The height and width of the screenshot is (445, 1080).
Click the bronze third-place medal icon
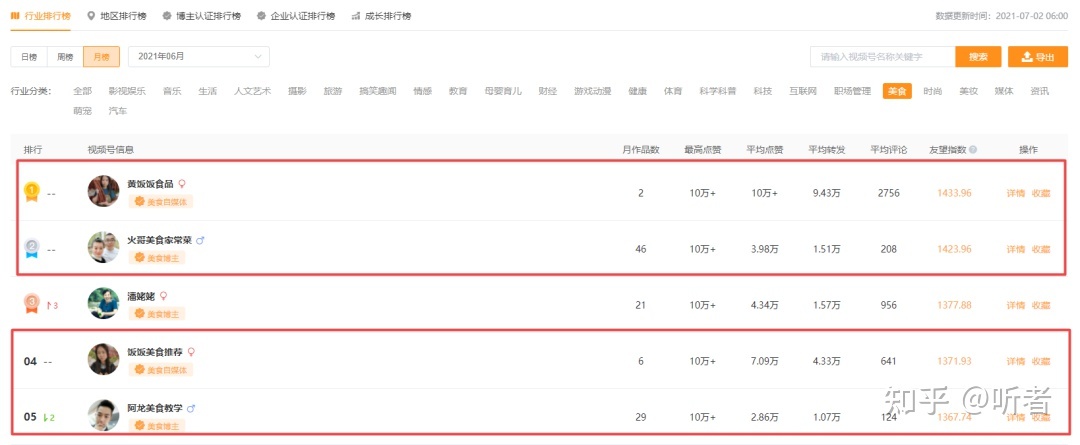click(x=32, y=303)
